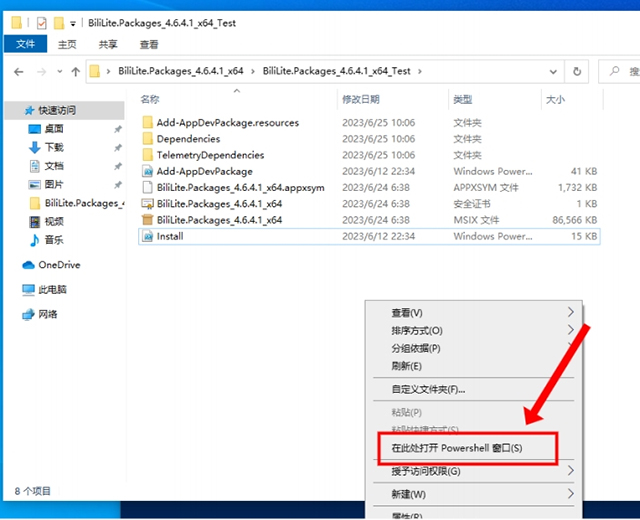This screenshot has width=640, height=520.
Task: Open the recent locations dropdown arrow
Action: coord(60,72)
